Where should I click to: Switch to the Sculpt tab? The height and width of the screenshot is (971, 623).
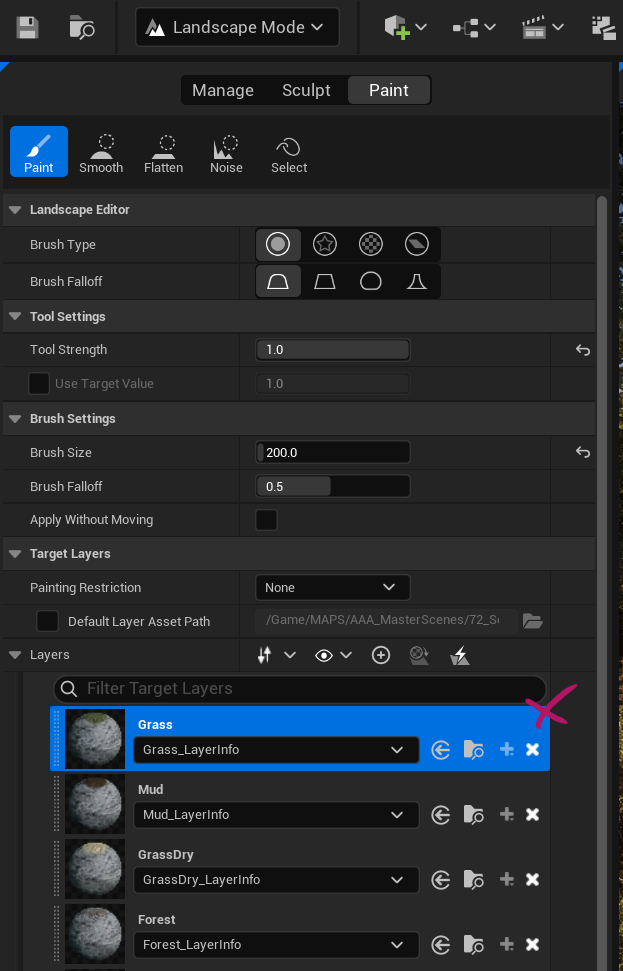pos(306,90)
